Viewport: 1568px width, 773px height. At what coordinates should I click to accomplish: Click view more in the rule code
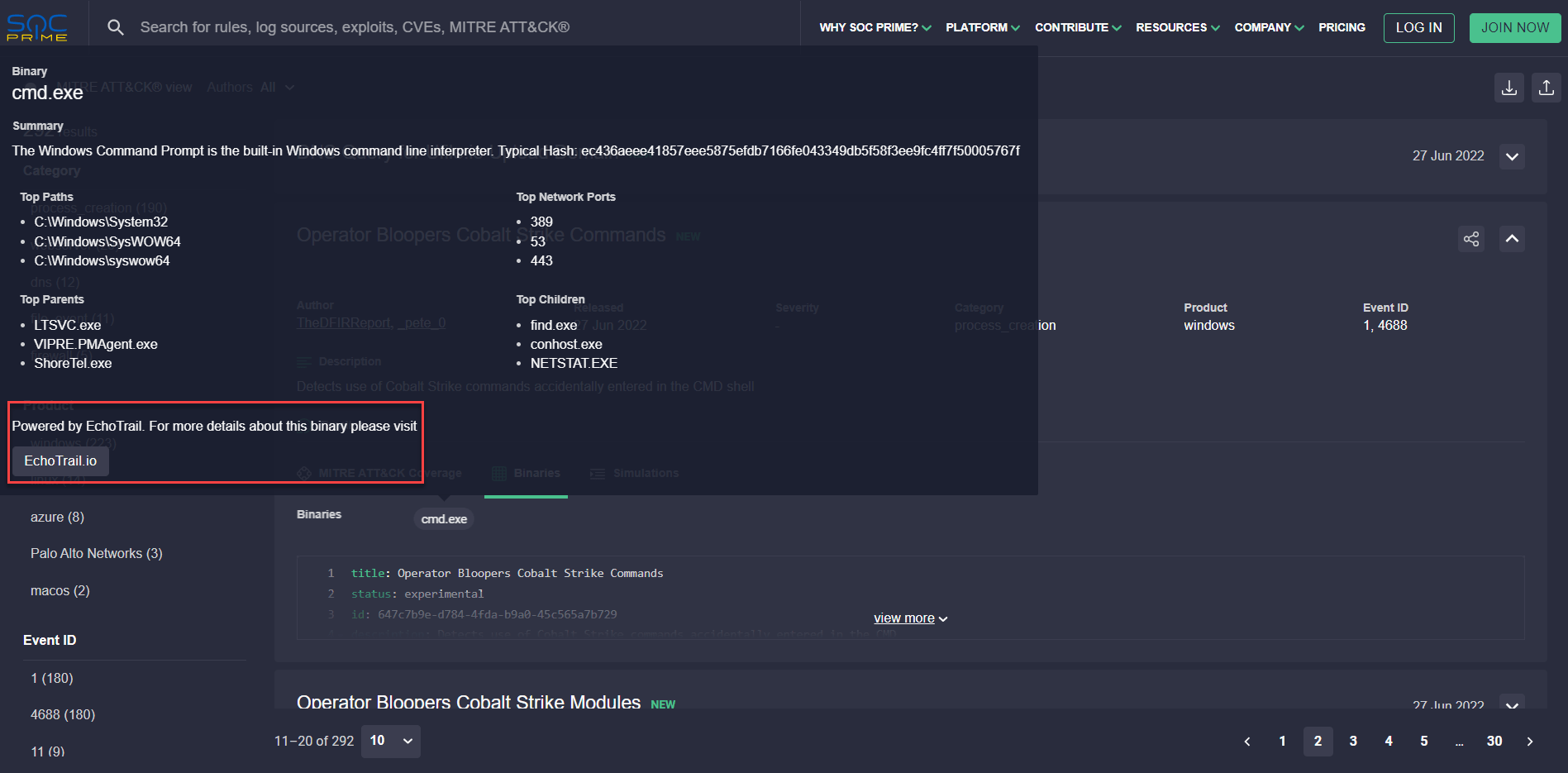pos(910,618)
